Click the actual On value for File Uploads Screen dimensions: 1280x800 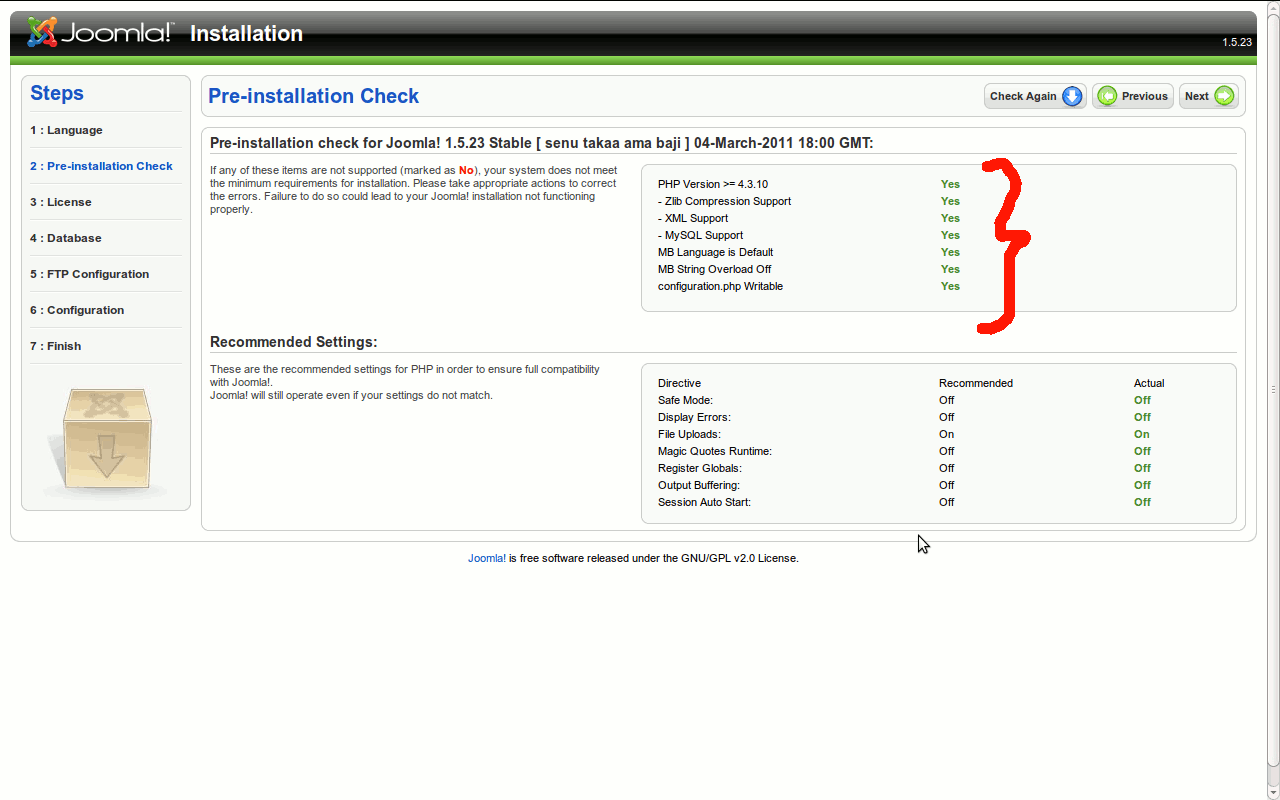(x=1142, y=434)
